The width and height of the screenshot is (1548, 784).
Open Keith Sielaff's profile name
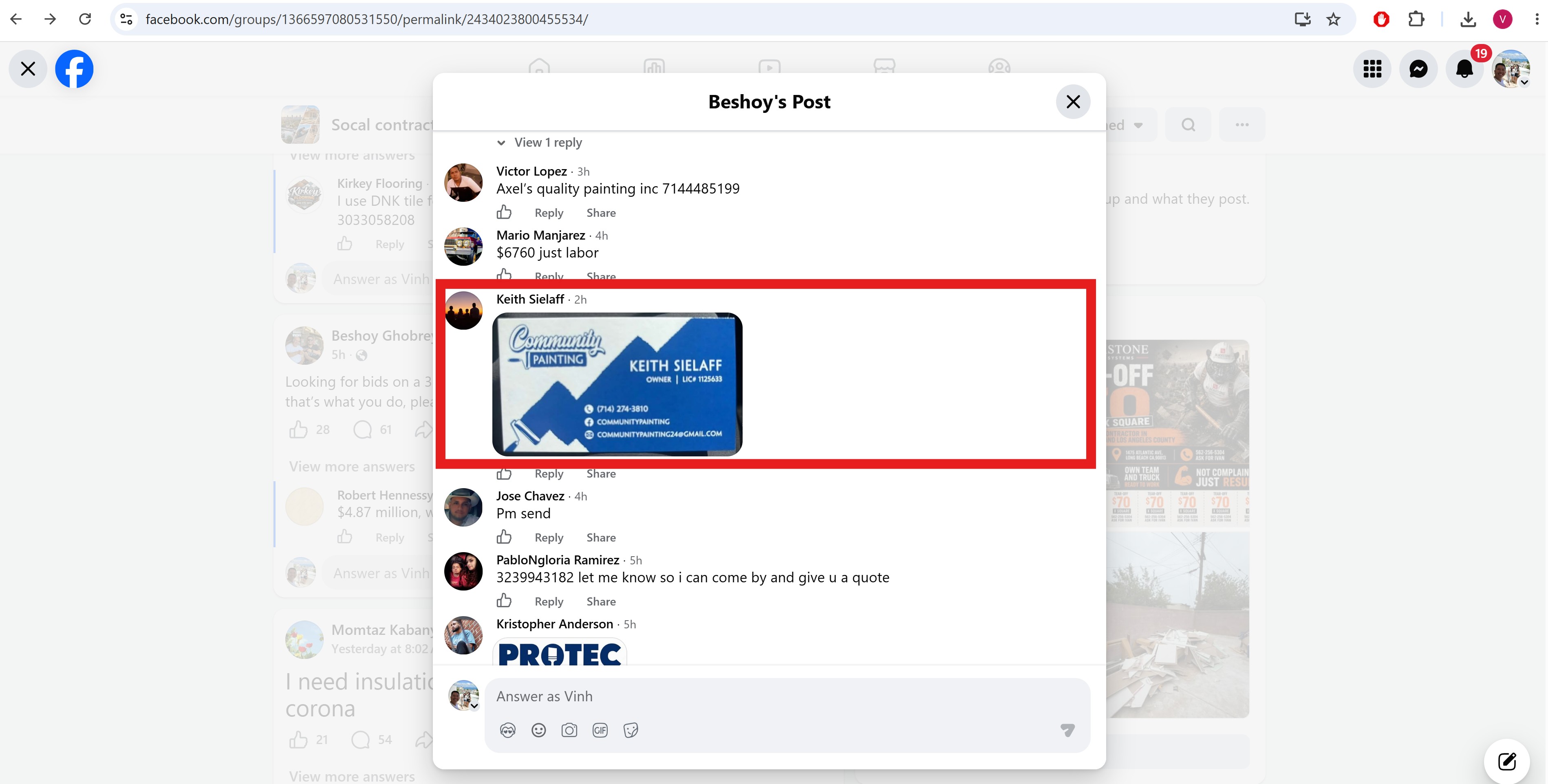coord(530,299)
